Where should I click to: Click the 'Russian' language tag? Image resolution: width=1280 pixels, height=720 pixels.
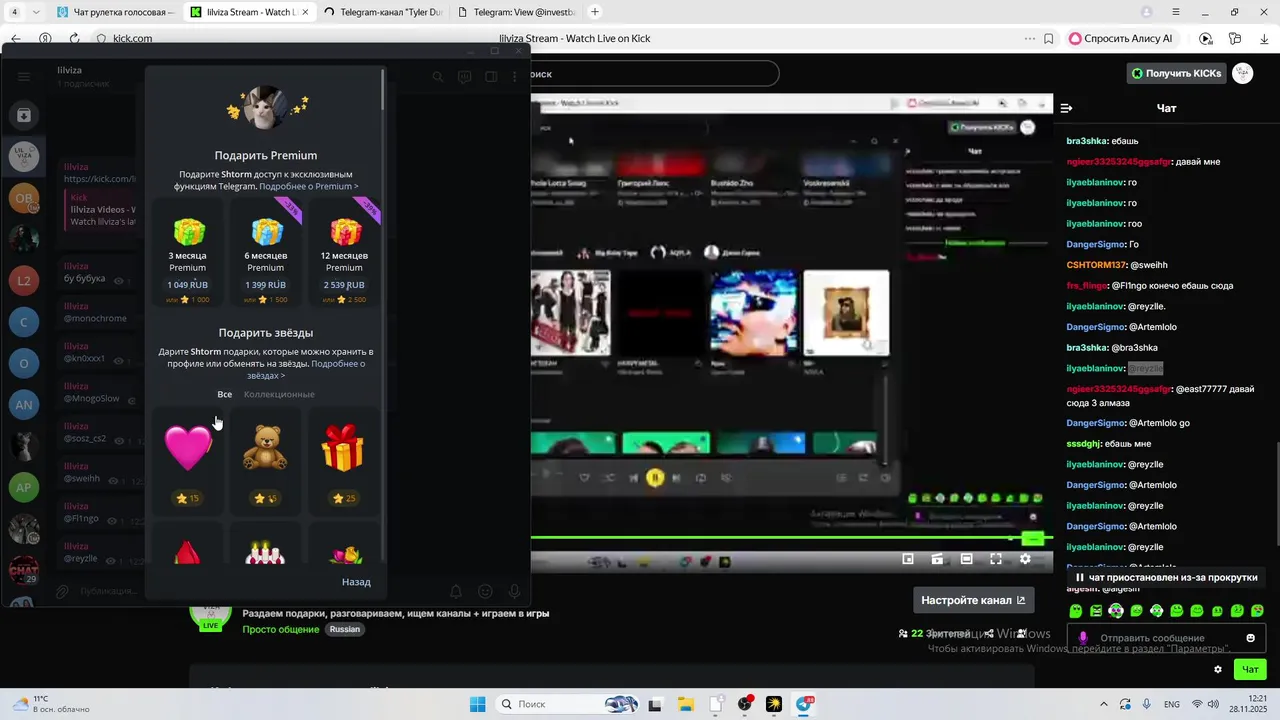tap(345, 629)
